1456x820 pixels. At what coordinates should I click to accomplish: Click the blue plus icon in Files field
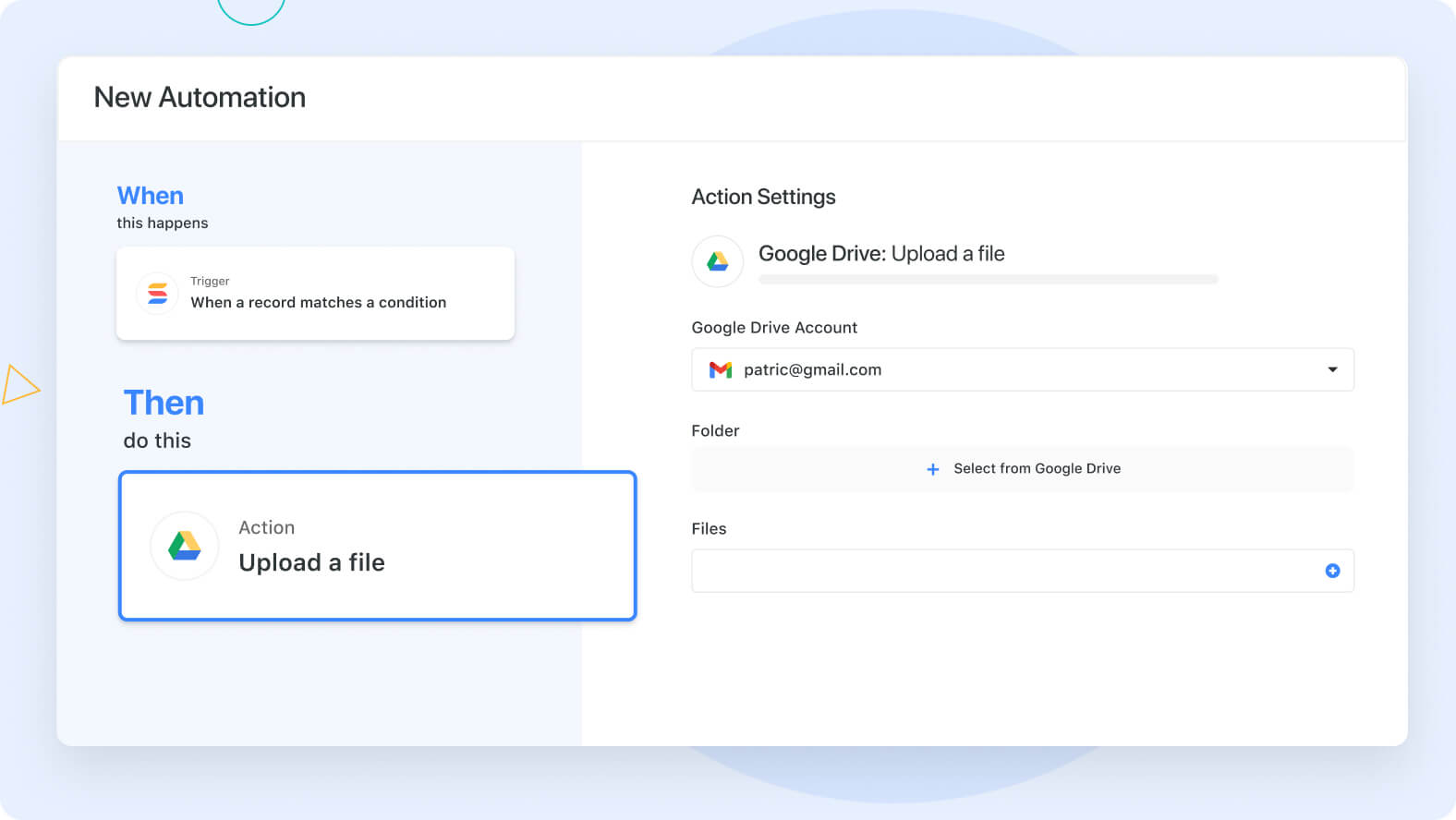(x=1332, y=571)
